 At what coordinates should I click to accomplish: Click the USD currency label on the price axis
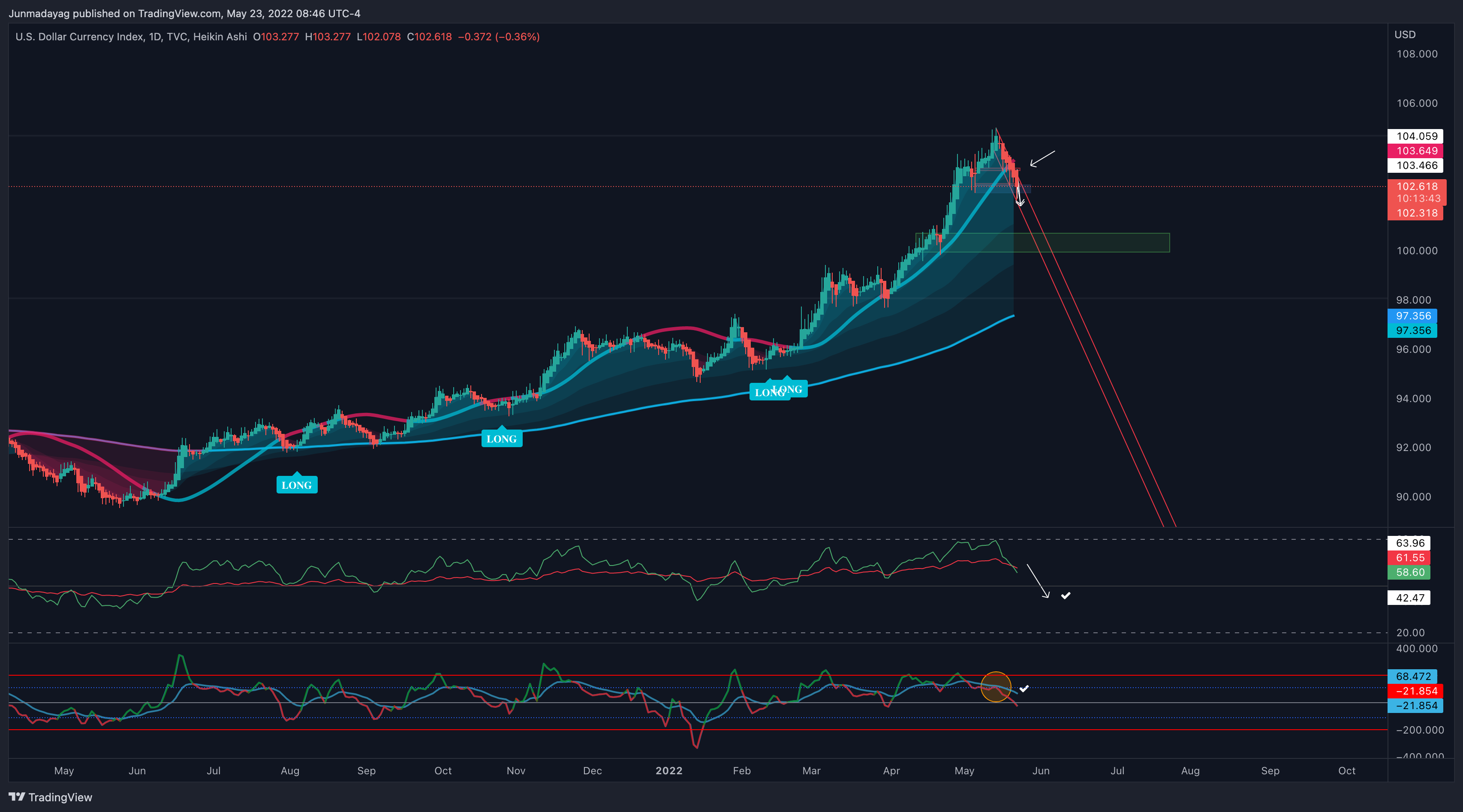click(1405, 35)
